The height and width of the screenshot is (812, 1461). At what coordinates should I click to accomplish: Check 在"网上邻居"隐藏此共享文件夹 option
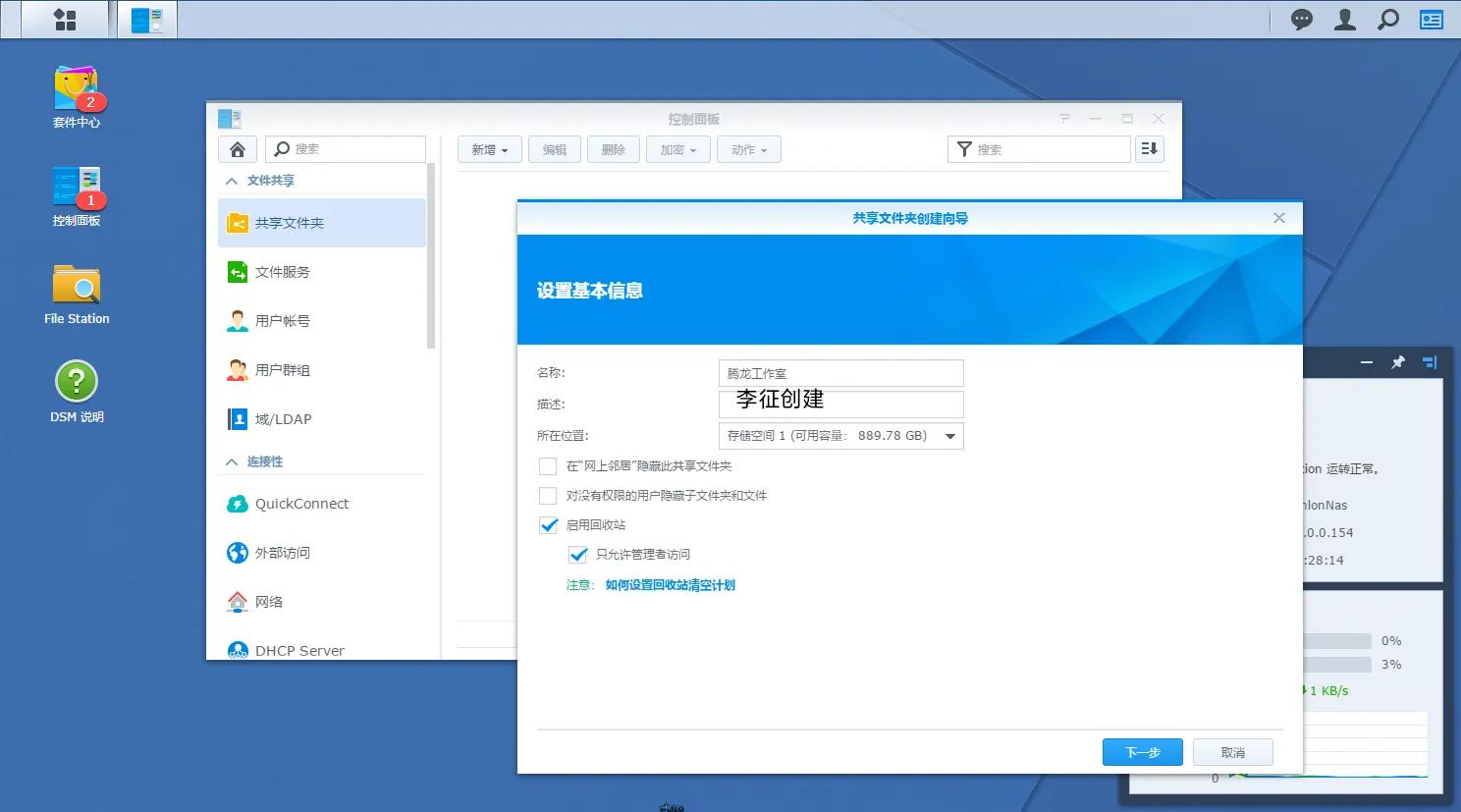coord(548,466)
